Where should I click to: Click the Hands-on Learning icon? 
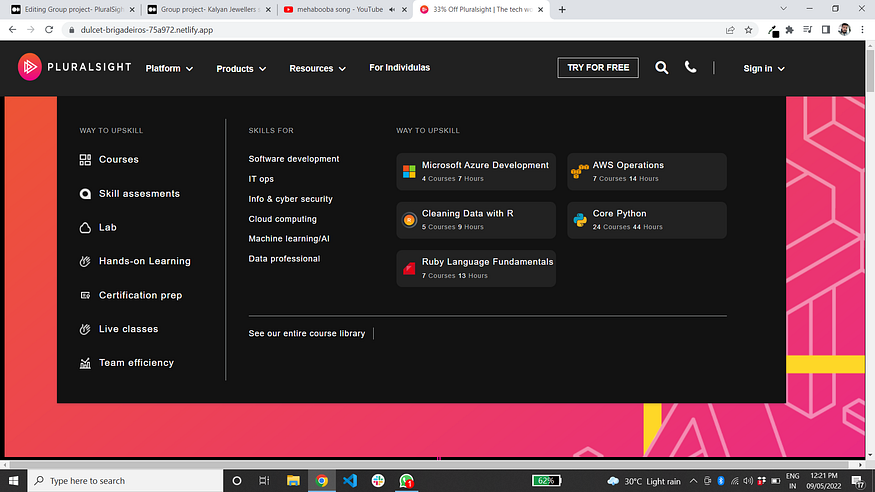(x=85, y=261)
